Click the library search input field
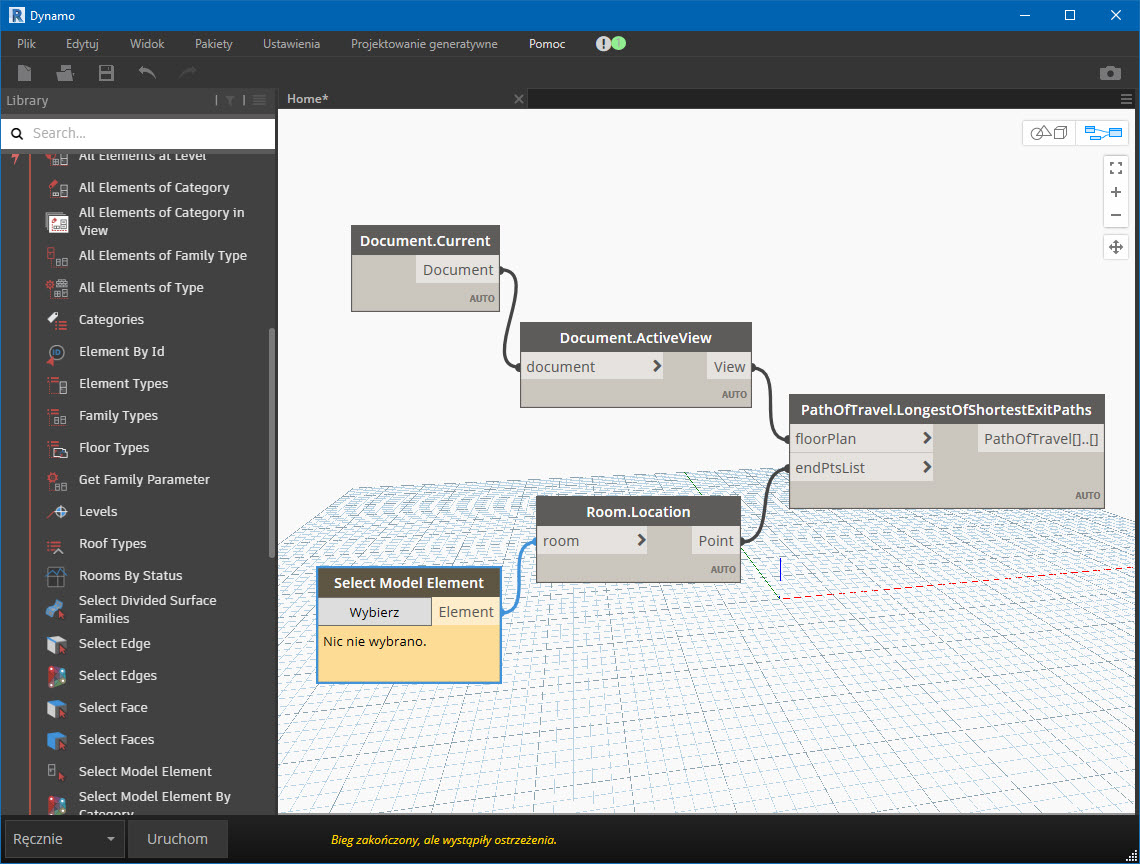This screenshot has height=864, width=1140. point(150,133)
